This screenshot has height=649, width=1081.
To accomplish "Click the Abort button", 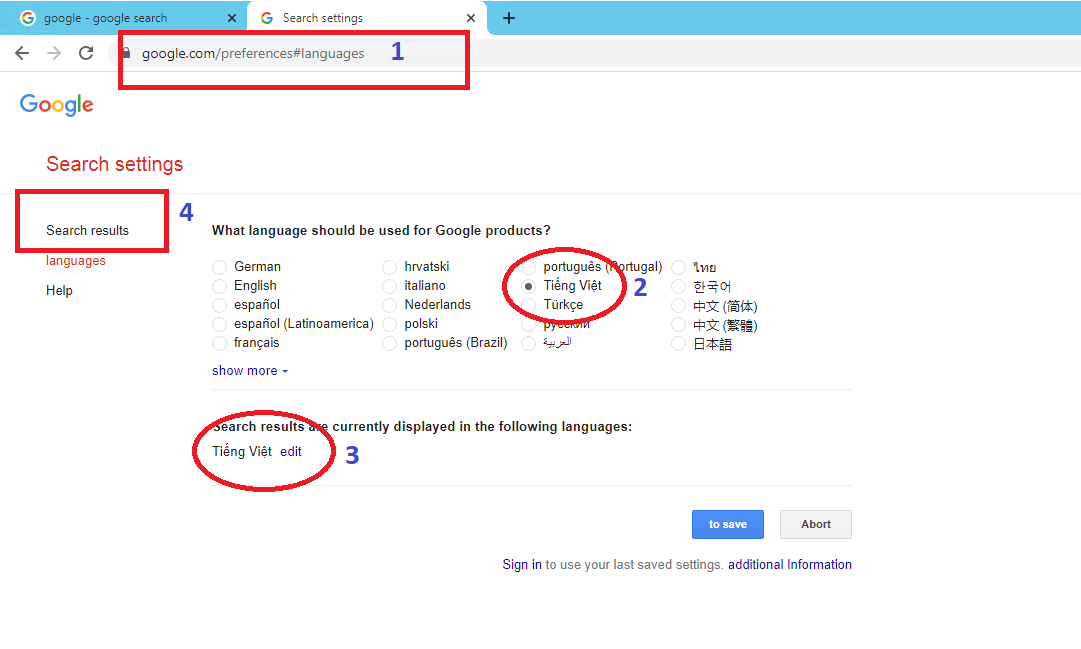I will 816,524.
